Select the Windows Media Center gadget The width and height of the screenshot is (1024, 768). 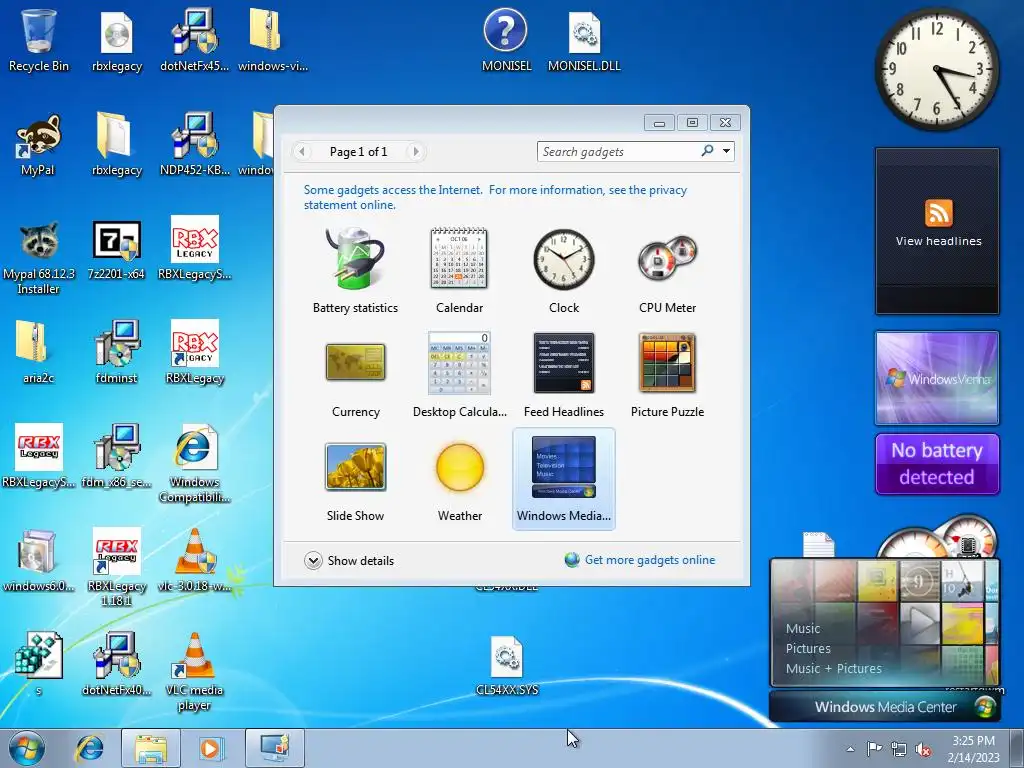tap(564, 478)
